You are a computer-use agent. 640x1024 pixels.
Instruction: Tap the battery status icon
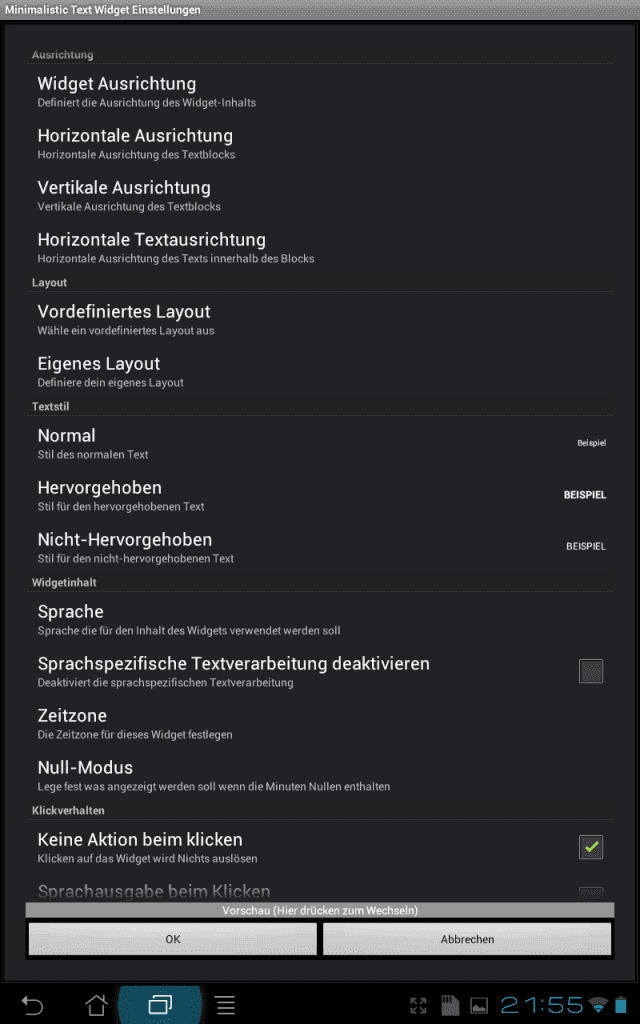click(620, 1005)
